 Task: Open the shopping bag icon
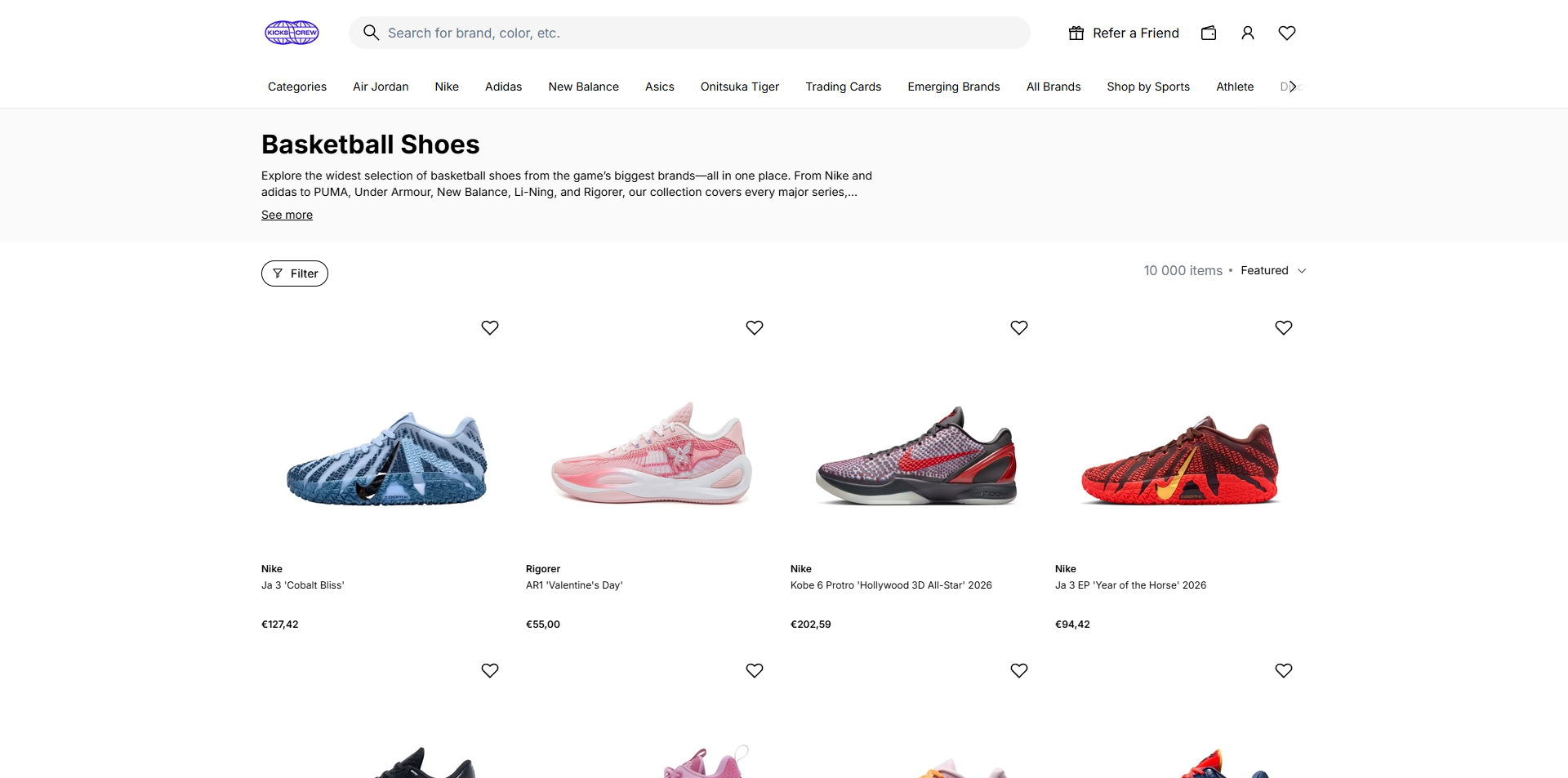click(x=1209, y=33)
